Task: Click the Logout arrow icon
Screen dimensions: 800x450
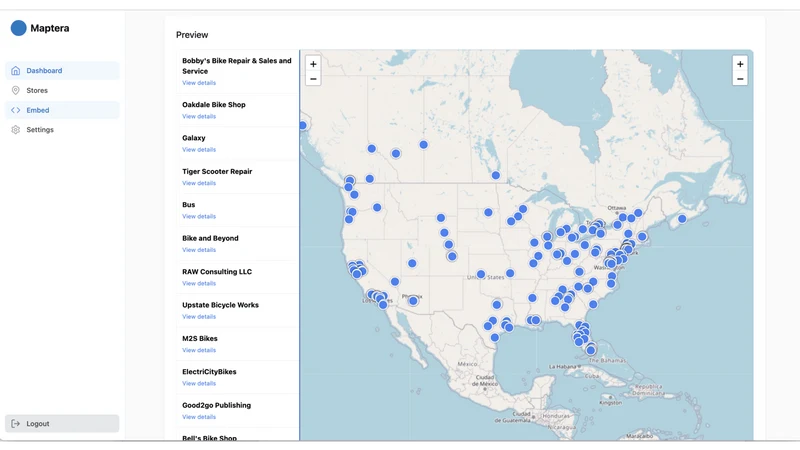Action: pyautogui.click(x=16, y=423)
